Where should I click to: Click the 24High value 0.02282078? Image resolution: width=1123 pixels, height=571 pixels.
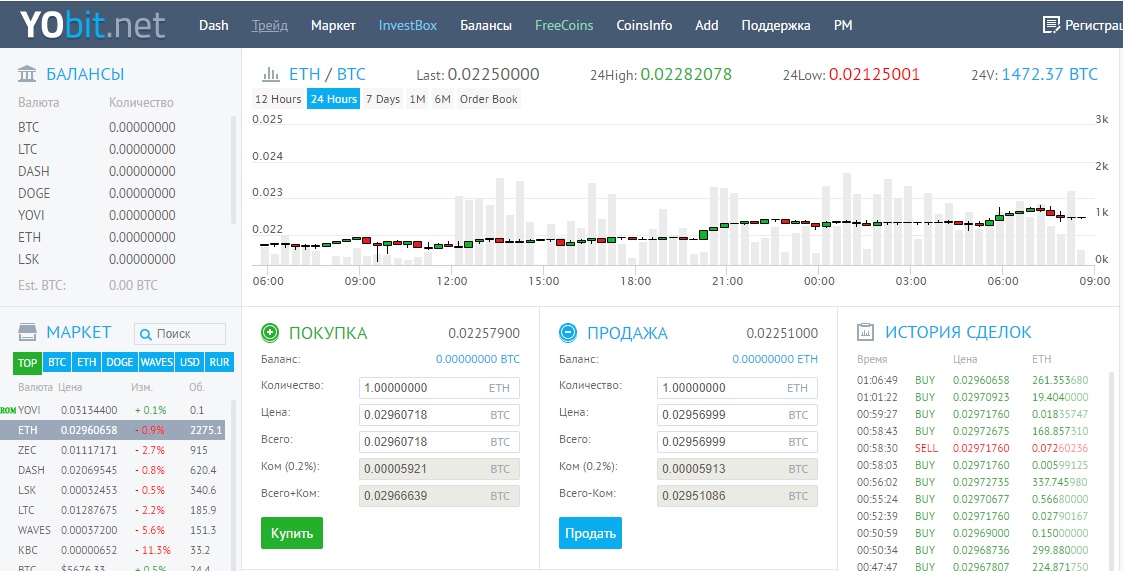(685, 75)
